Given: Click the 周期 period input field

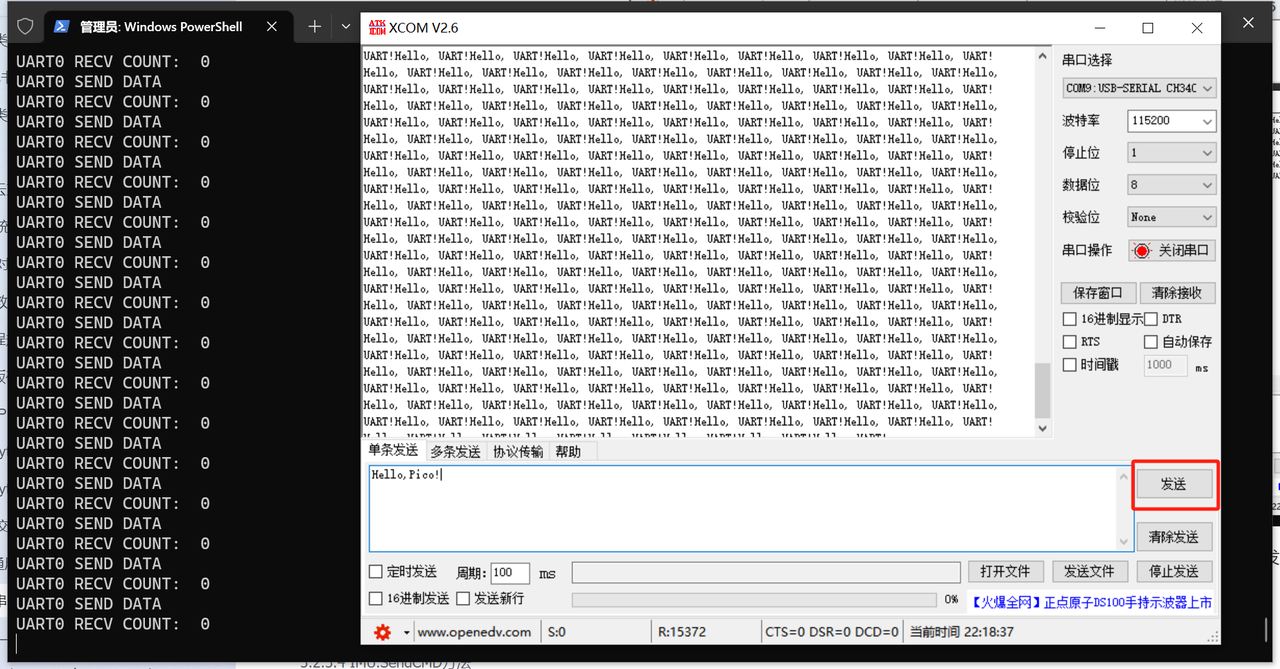Looking at the screenshot, I should pos(509,573).
